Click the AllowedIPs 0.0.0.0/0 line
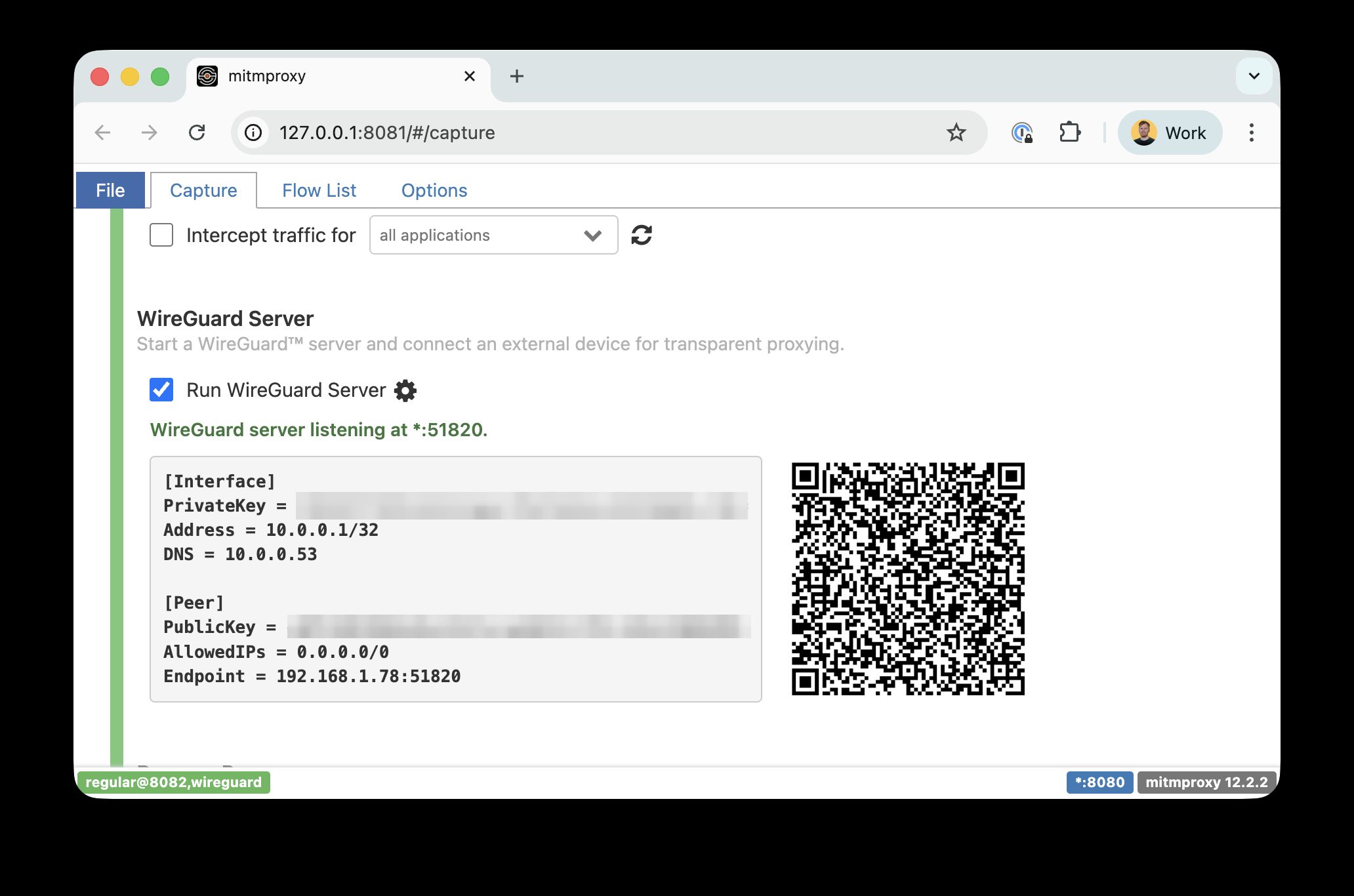 (276, 652)
